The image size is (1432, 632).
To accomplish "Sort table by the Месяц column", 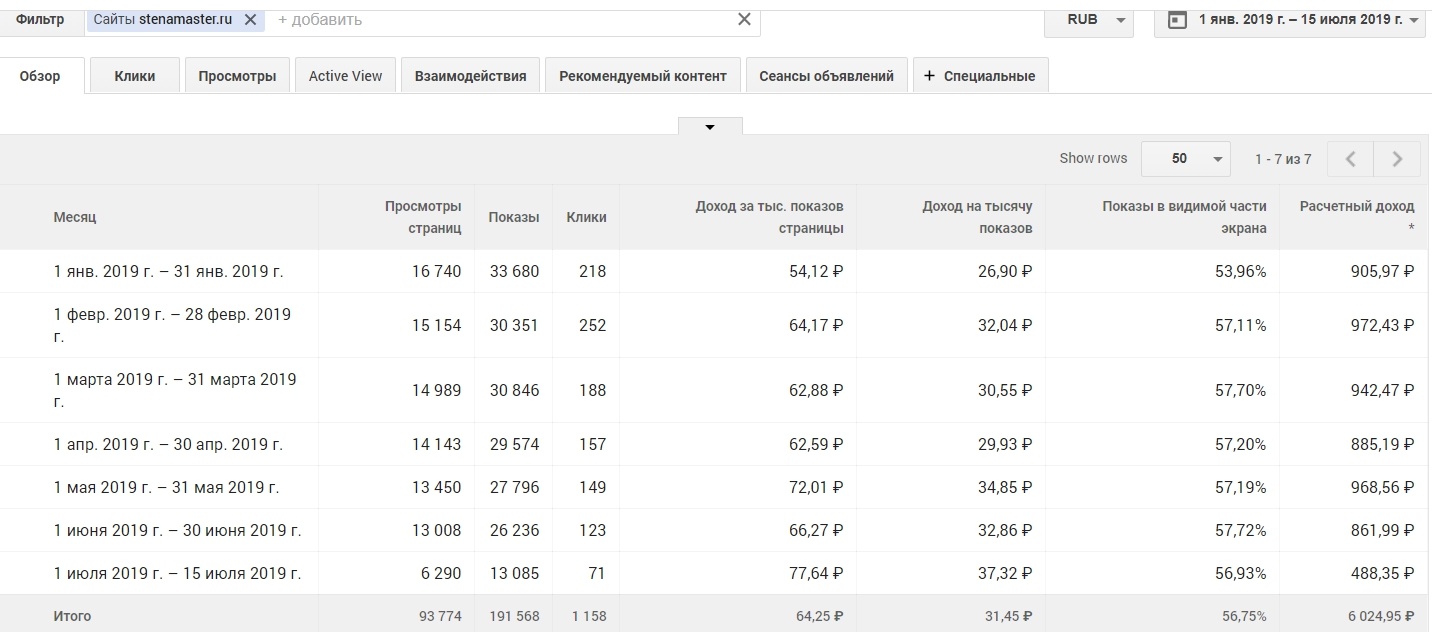I will 75,217.
